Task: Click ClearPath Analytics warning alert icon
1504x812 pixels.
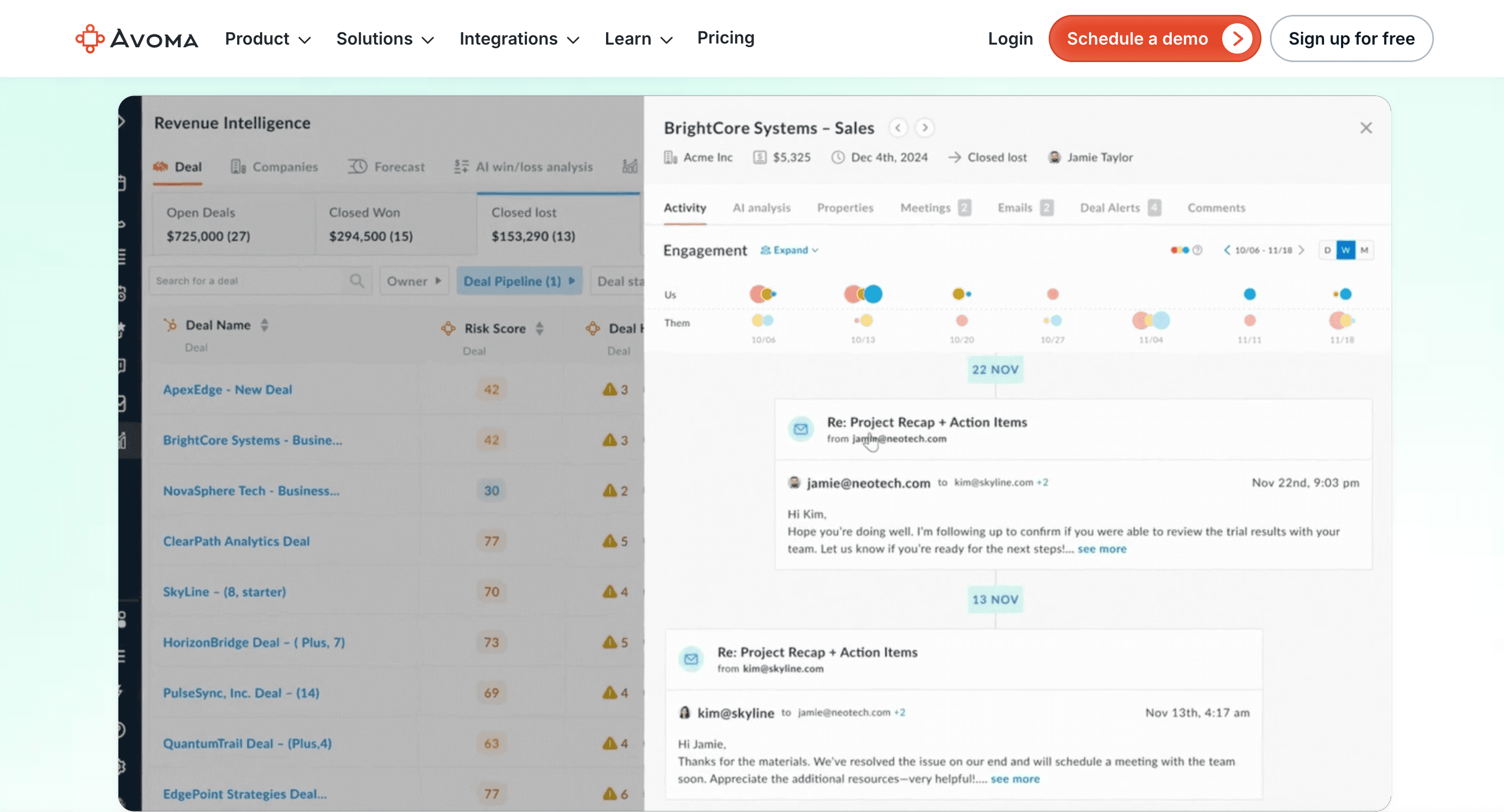Action: [610, 541]
